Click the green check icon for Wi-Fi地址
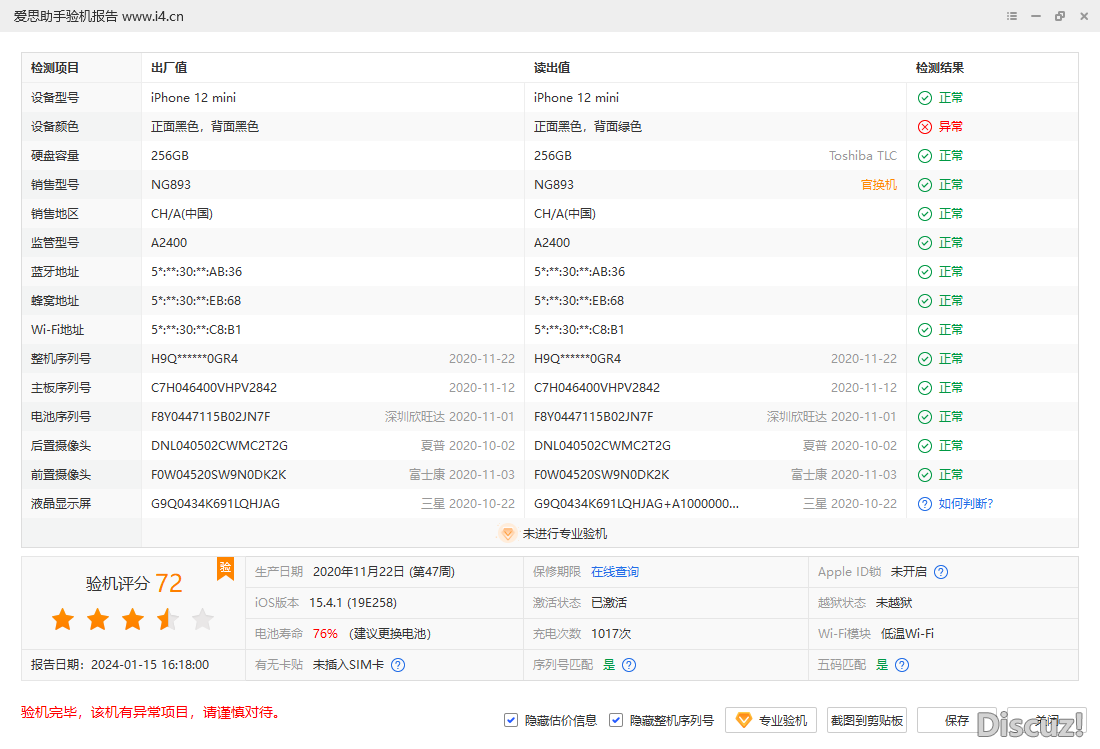Image resolution: width=1100 pixels, height=749 pixels. pos(925,330)
